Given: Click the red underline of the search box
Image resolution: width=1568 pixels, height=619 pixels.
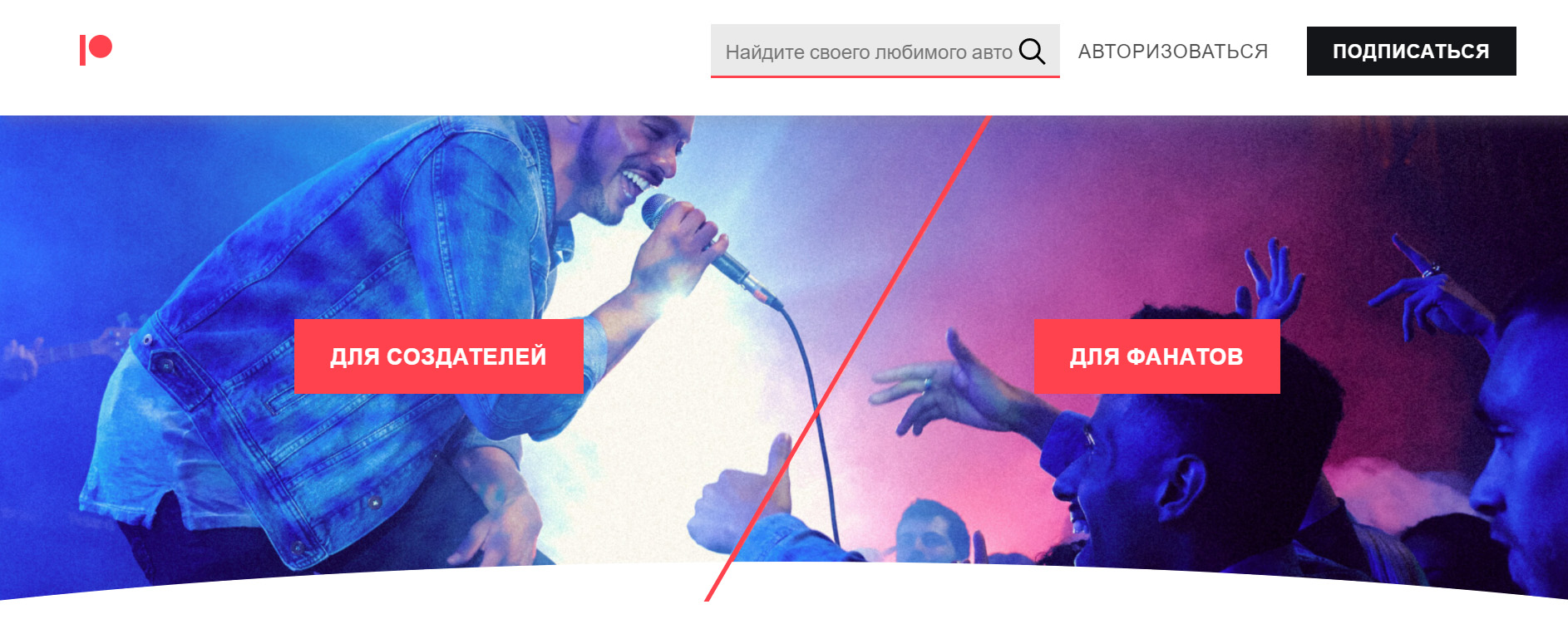Looking at the screenshot, I should tap(885, 76).
